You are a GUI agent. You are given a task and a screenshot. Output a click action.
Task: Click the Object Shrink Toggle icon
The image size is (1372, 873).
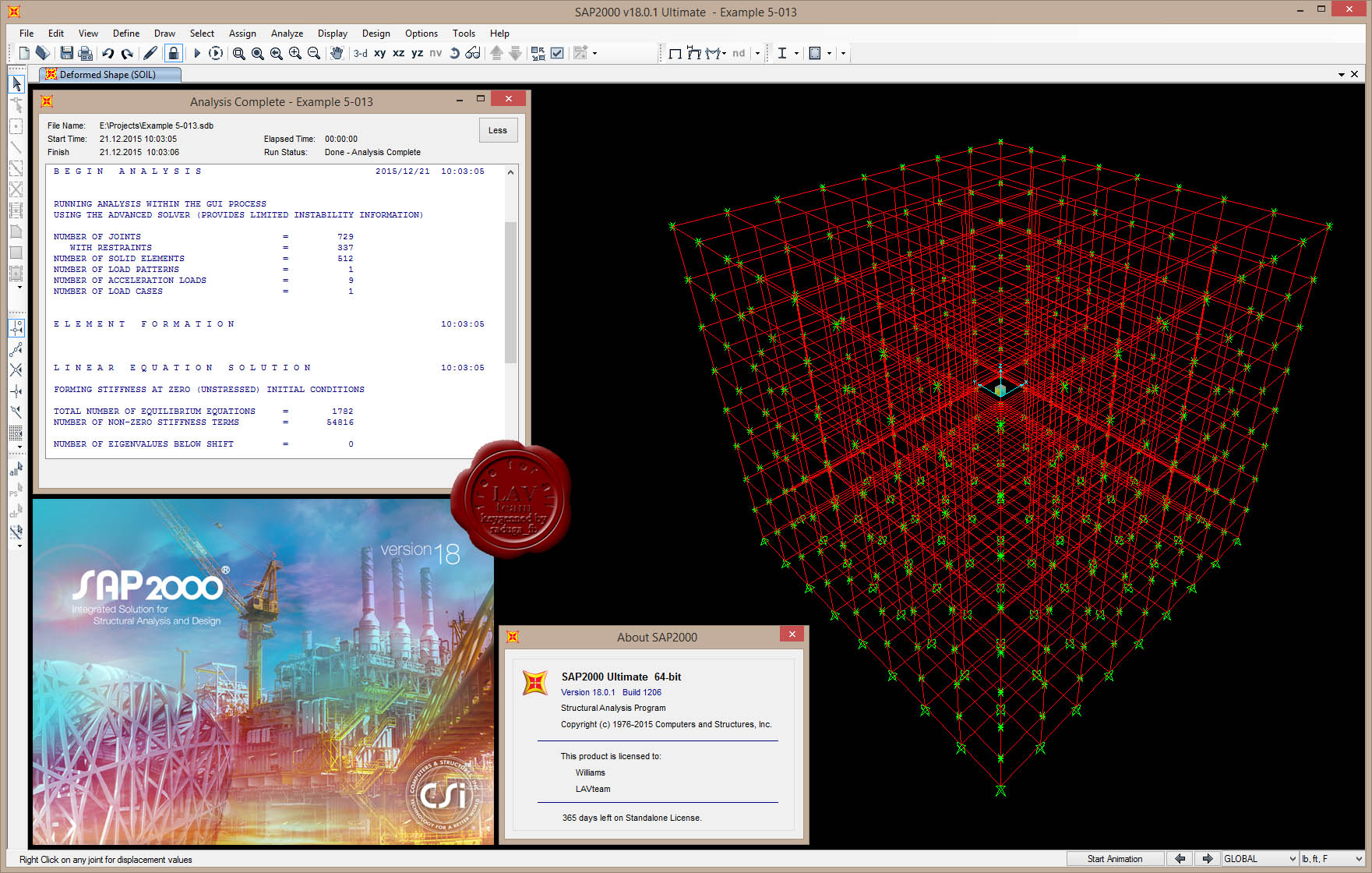click(x=538, y=53)
